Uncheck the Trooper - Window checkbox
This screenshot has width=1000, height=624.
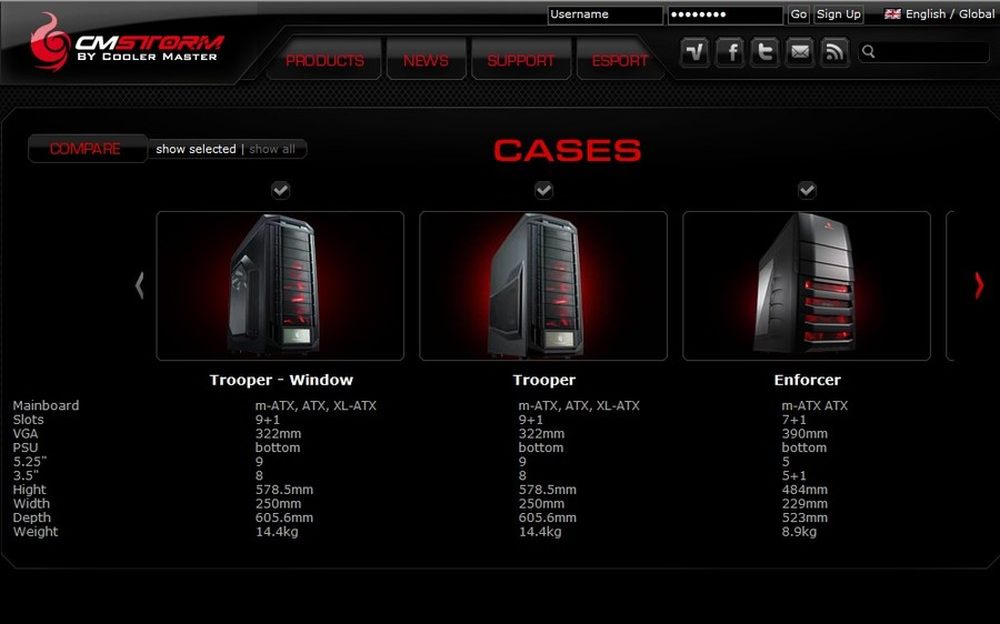[281, 190]
